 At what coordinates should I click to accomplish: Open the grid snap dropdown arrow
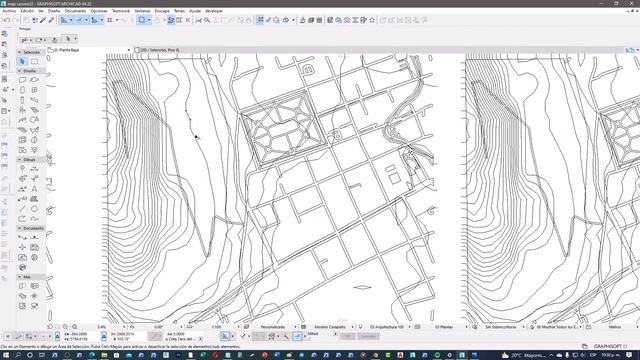point(117,20)
